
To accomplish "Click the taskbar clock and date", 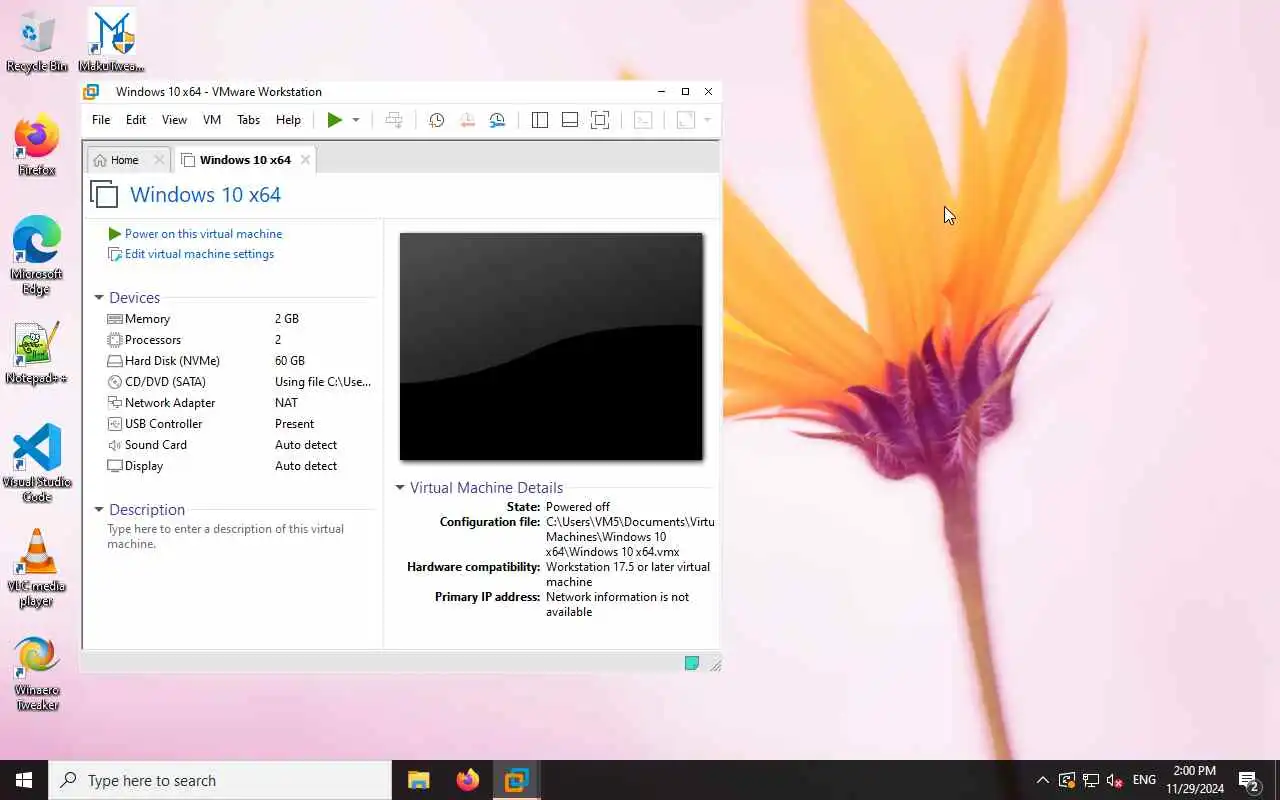I will (x=1195, y=780).
